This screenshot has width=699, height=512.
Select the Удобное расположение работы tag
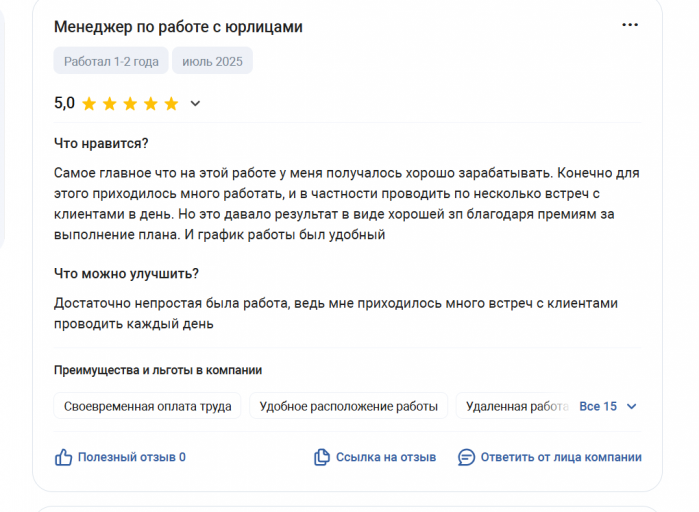point(349,406)
